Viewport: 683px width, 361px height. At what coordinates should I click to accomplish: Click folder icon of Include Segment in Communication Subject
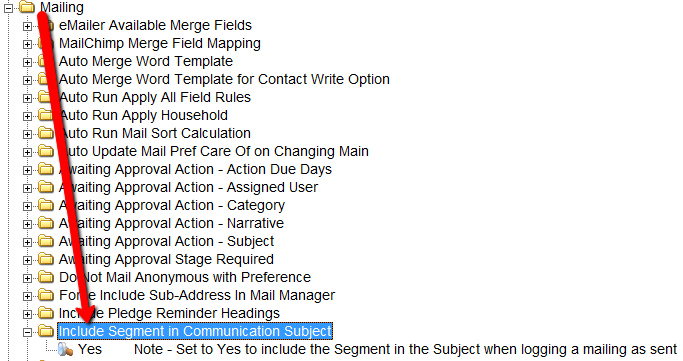click(x=46, y=331)
